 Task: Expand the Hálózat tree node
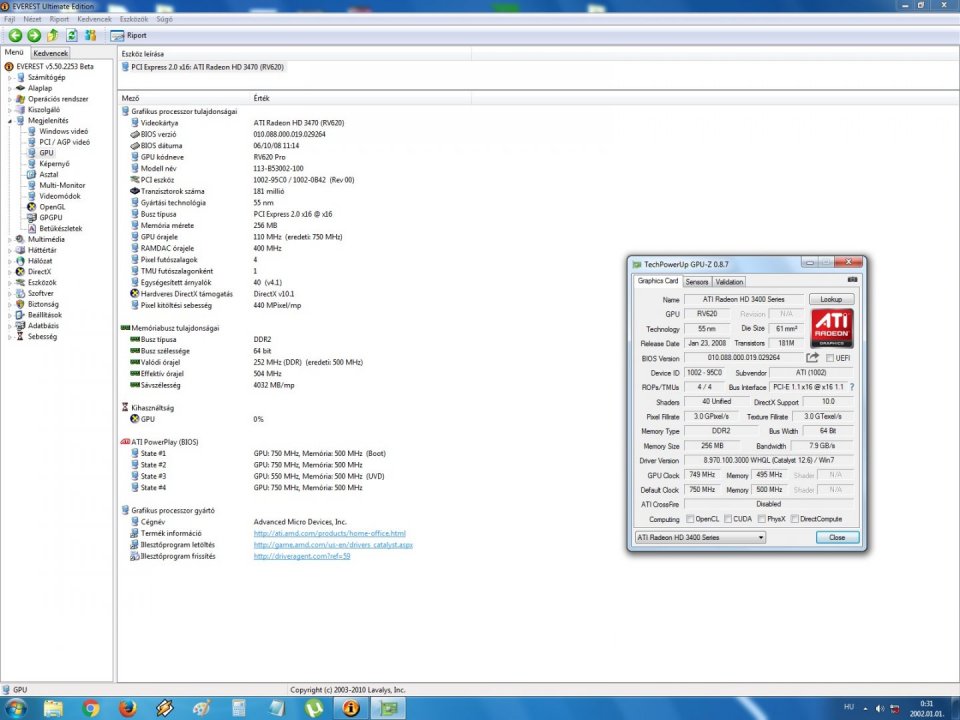10,261
